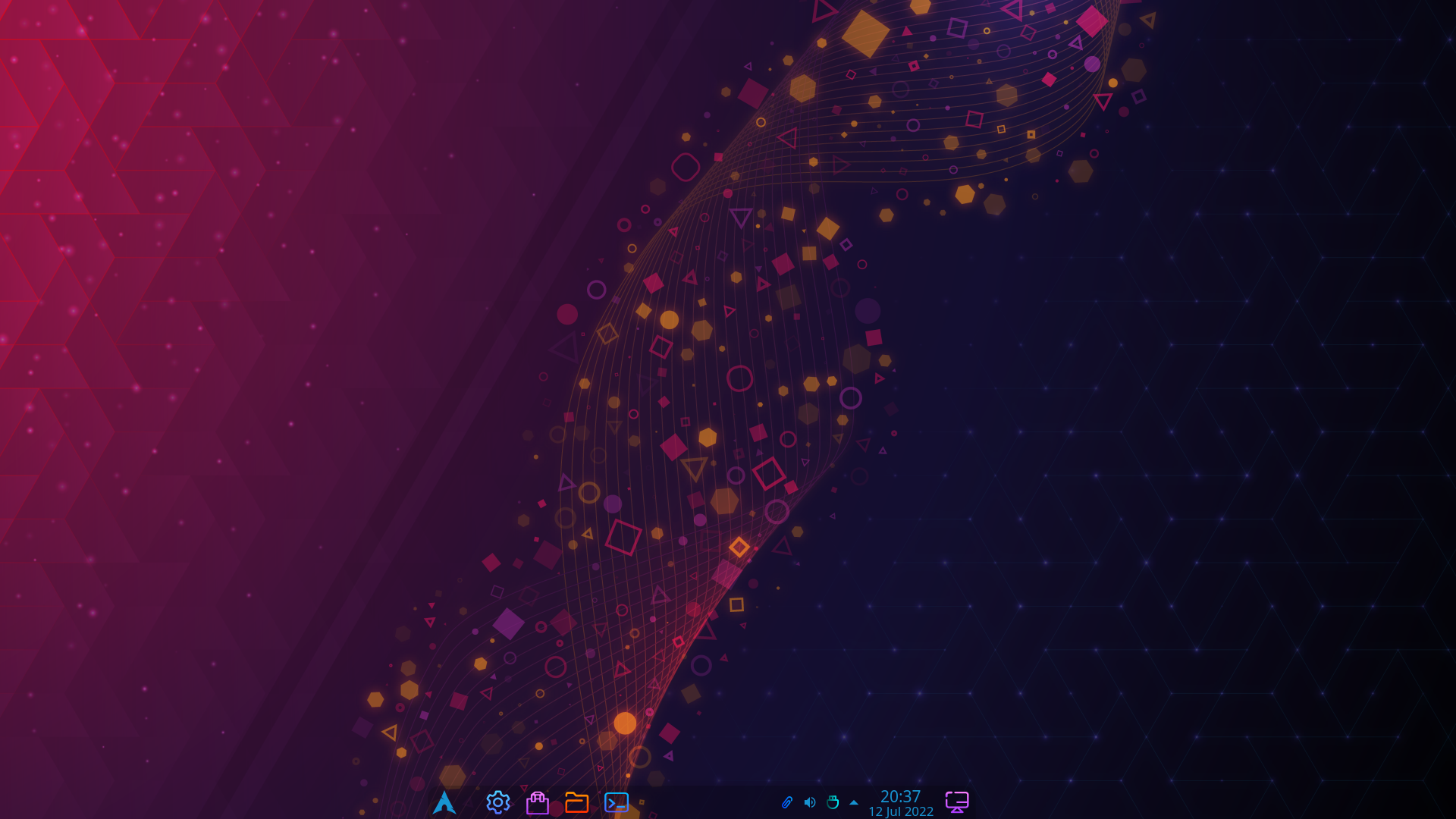Open the applications menu from the taskbar
The width and height of the screenshot is (1456, 819).
(445, 802)
